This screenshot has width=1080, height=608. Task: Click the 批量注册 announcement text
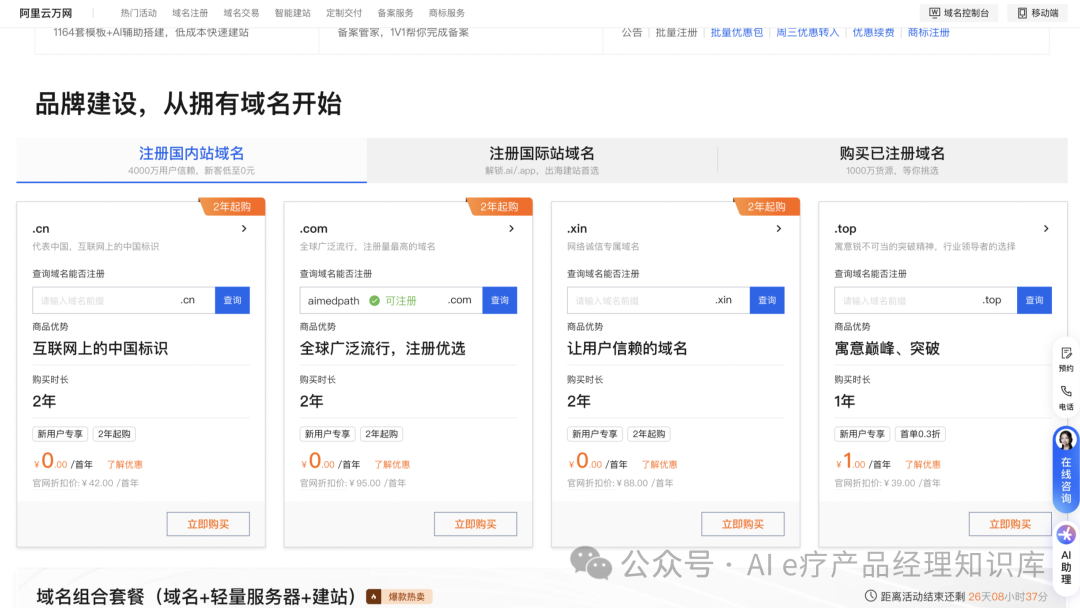(x=676, y=32)
